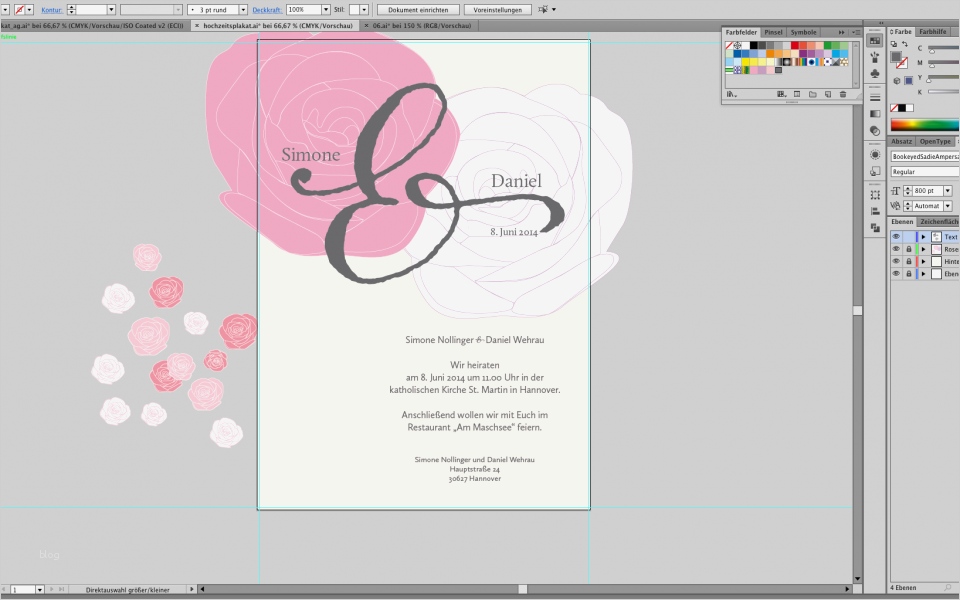Open the Stroke panel icon in dock
This screenshot has width=960, height=600.
pos(875,95)
